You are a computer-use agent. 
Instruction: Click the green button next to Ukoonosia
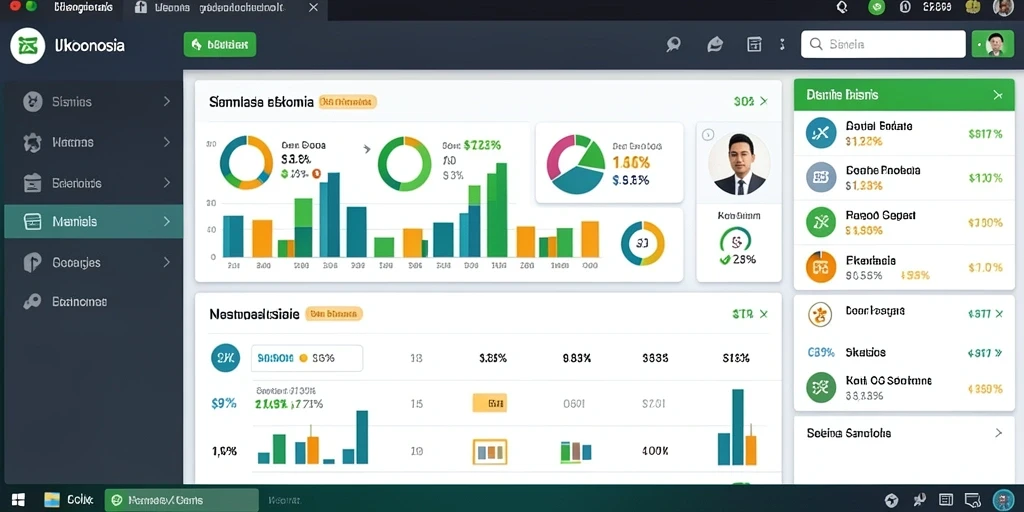point(219,44)
